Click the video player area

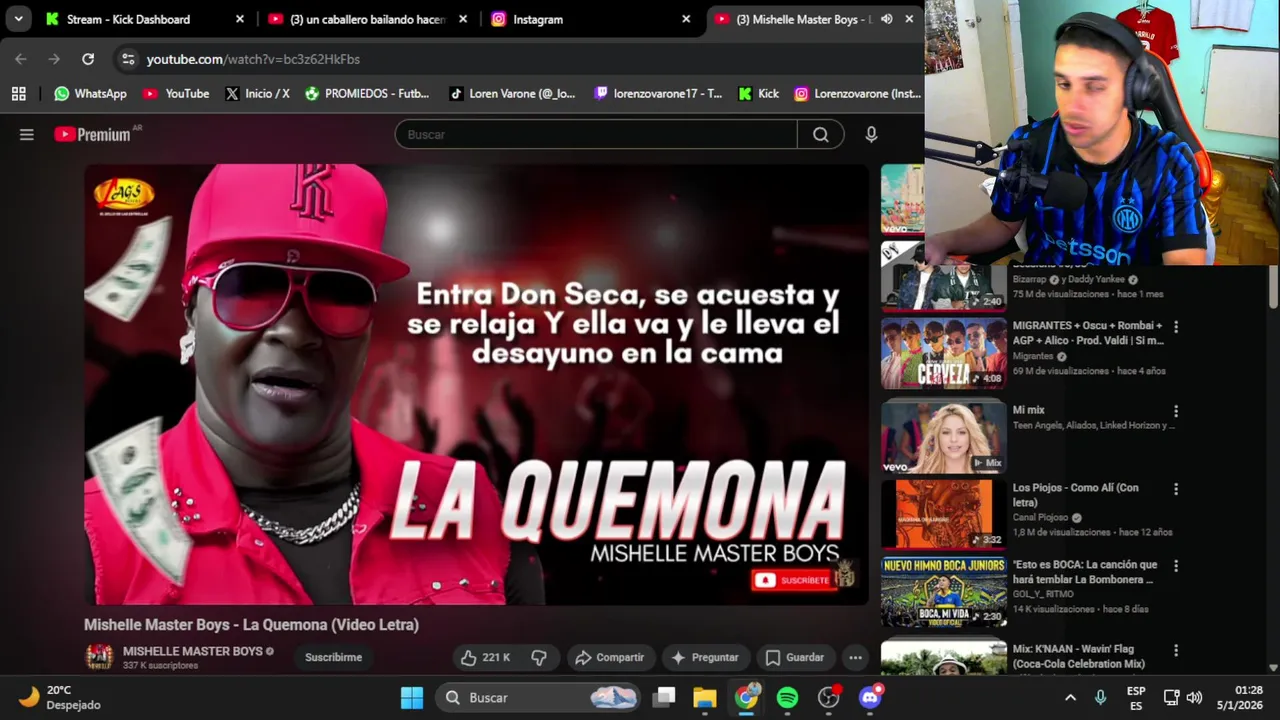[476, 384]
